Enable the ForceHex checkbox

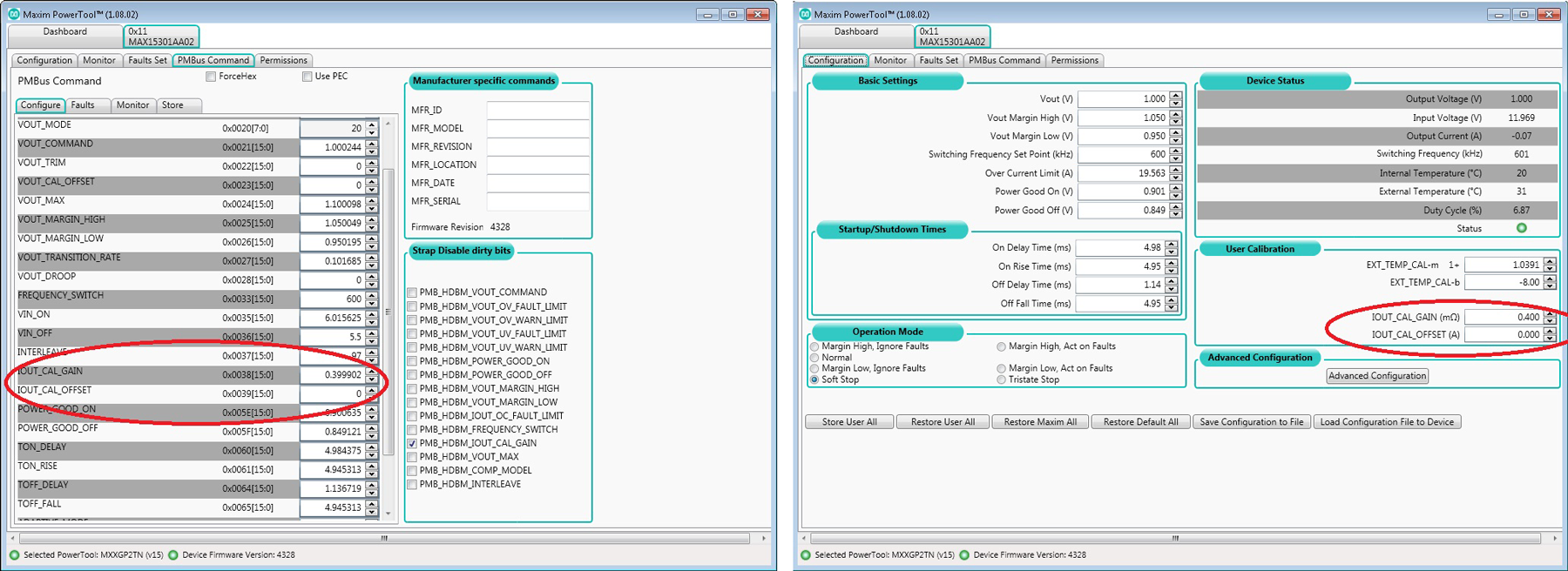(211, 77)
